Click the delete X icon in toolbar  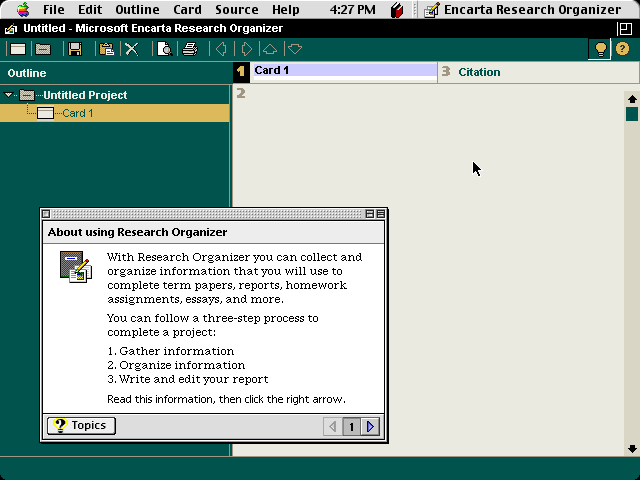point(131,49)
